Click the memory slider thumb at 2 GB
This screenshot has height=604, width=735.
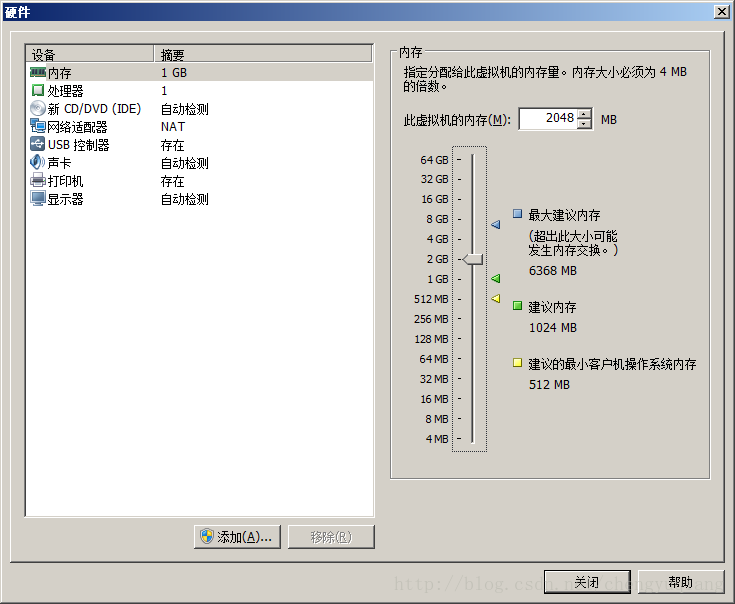pyautogui.click(x=472, y=259)
